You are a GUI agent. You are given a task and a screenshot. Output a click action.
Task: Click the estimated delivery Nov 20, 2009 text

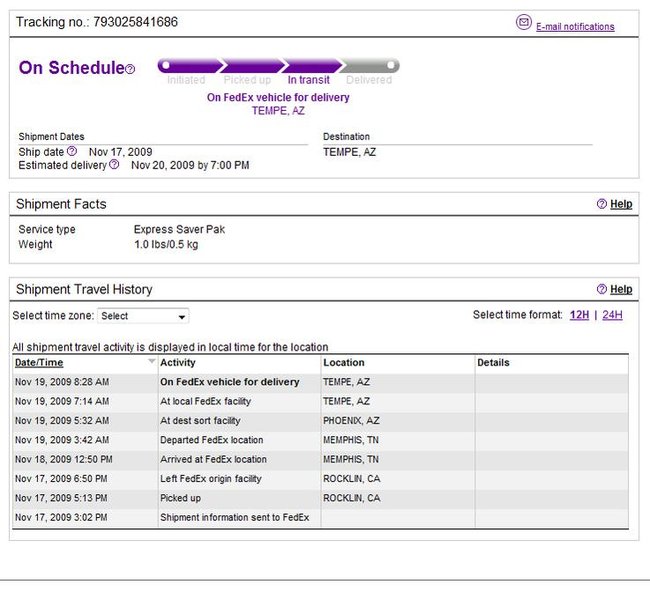pyautogui.click(x=190, y=165)
